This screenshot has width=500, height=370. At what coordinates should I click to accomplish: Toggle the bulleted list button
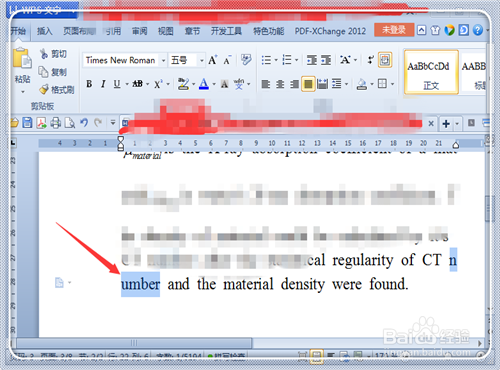266,60
